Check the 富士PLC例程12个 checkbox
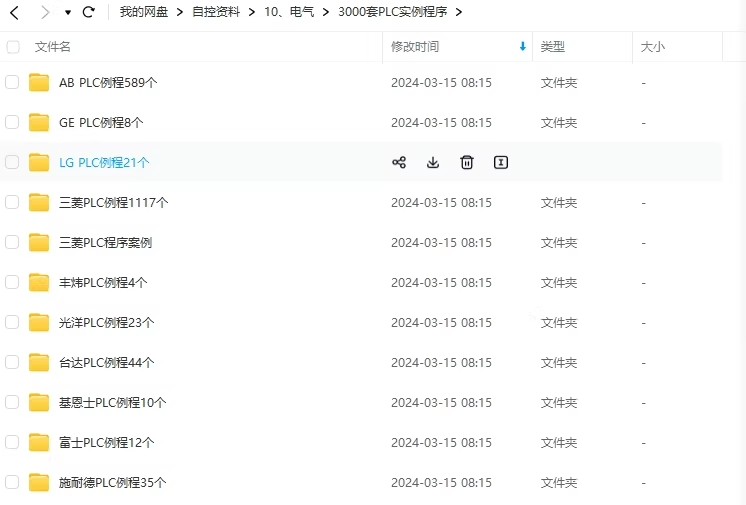Image resolution: width=746 pixels, height=505 pixels. (x=12, y=442)
